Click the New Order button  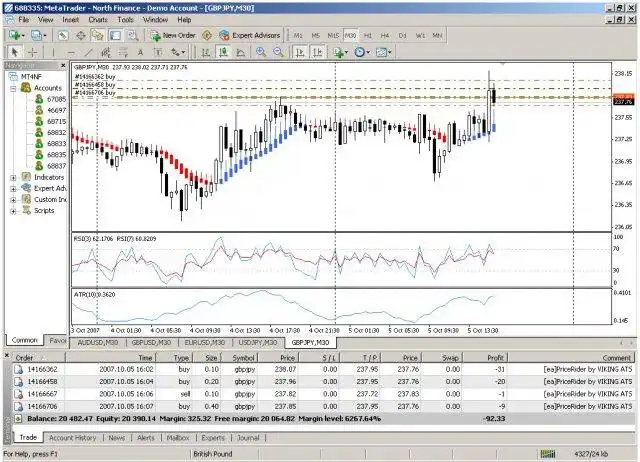(173, 36)
